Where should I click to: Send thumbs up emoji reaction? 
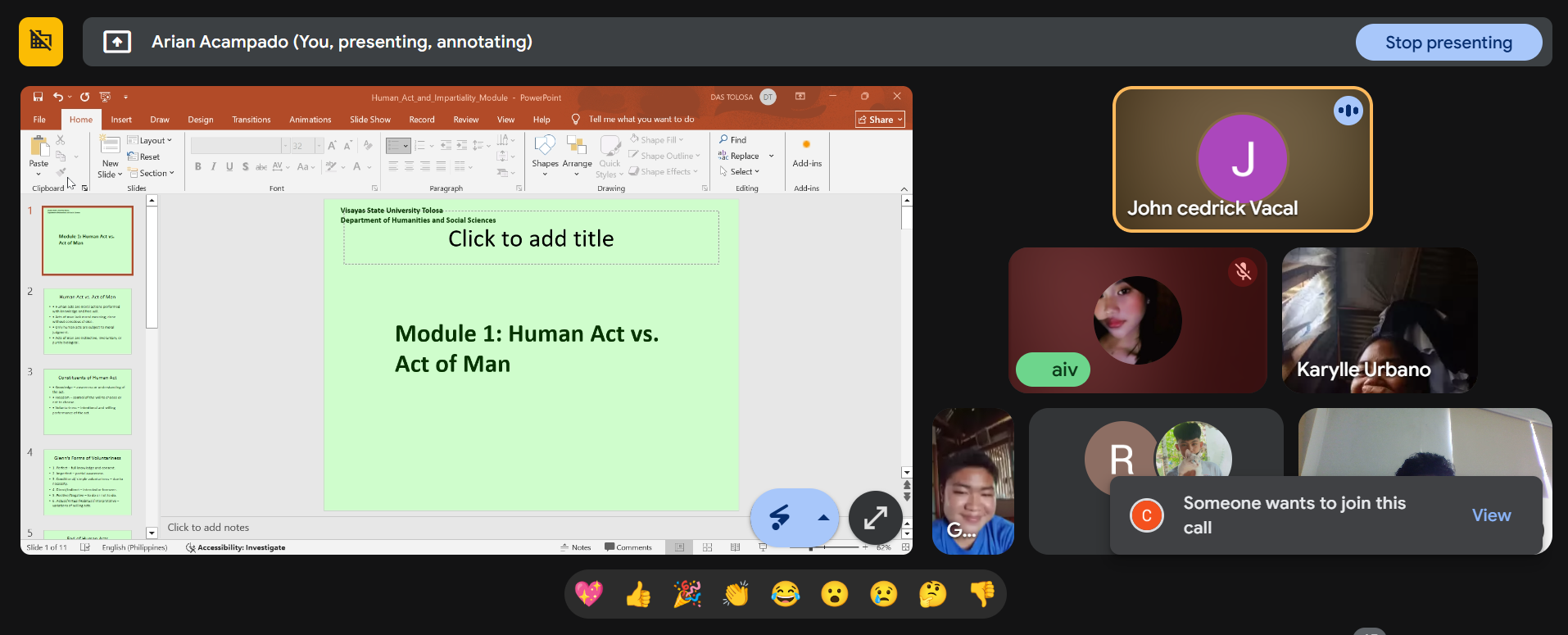[x=638, y=594]
